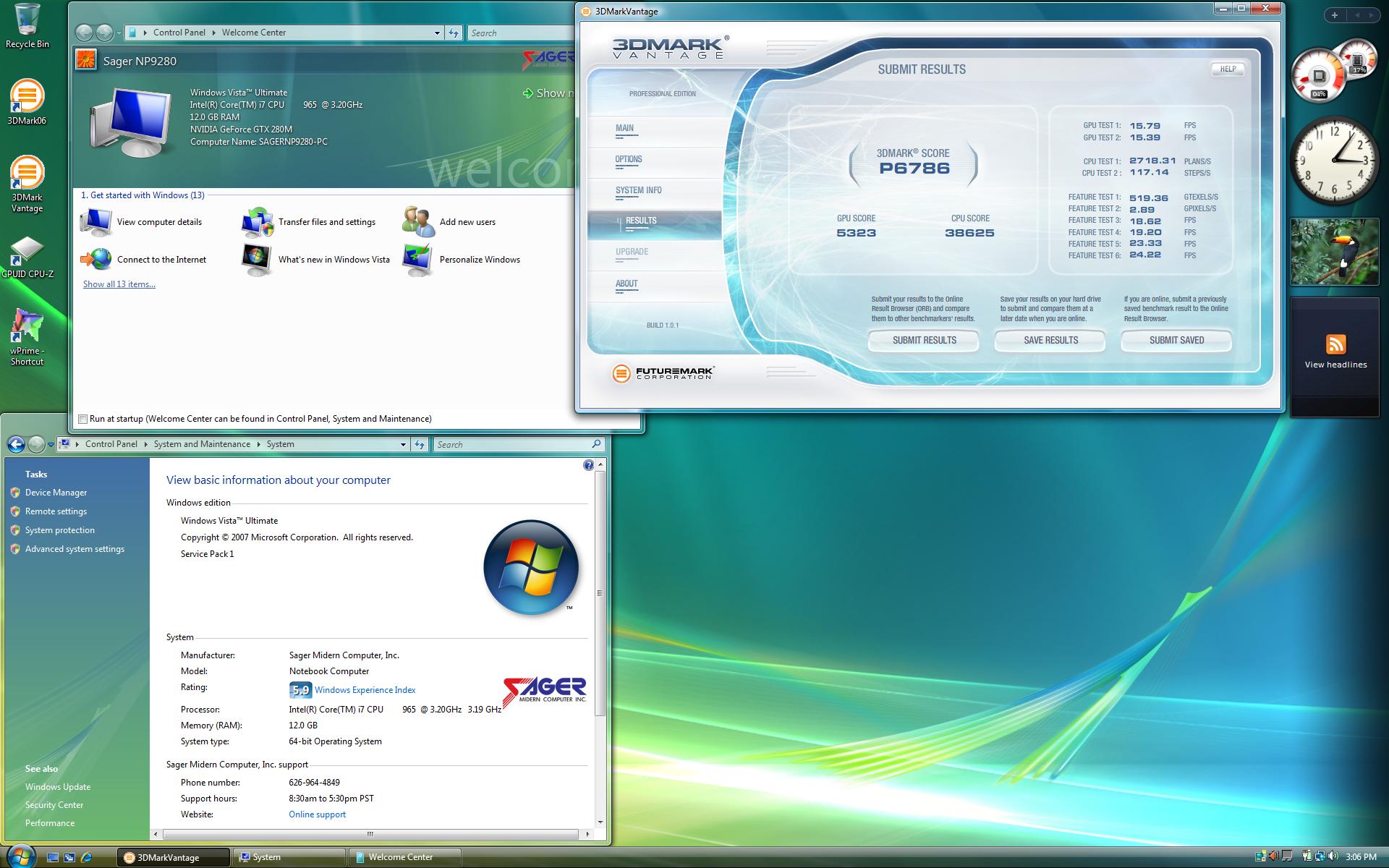The image size is (1389, 868).
Task: Click the Transfer files and settings icon
Action: click(257, 222)
